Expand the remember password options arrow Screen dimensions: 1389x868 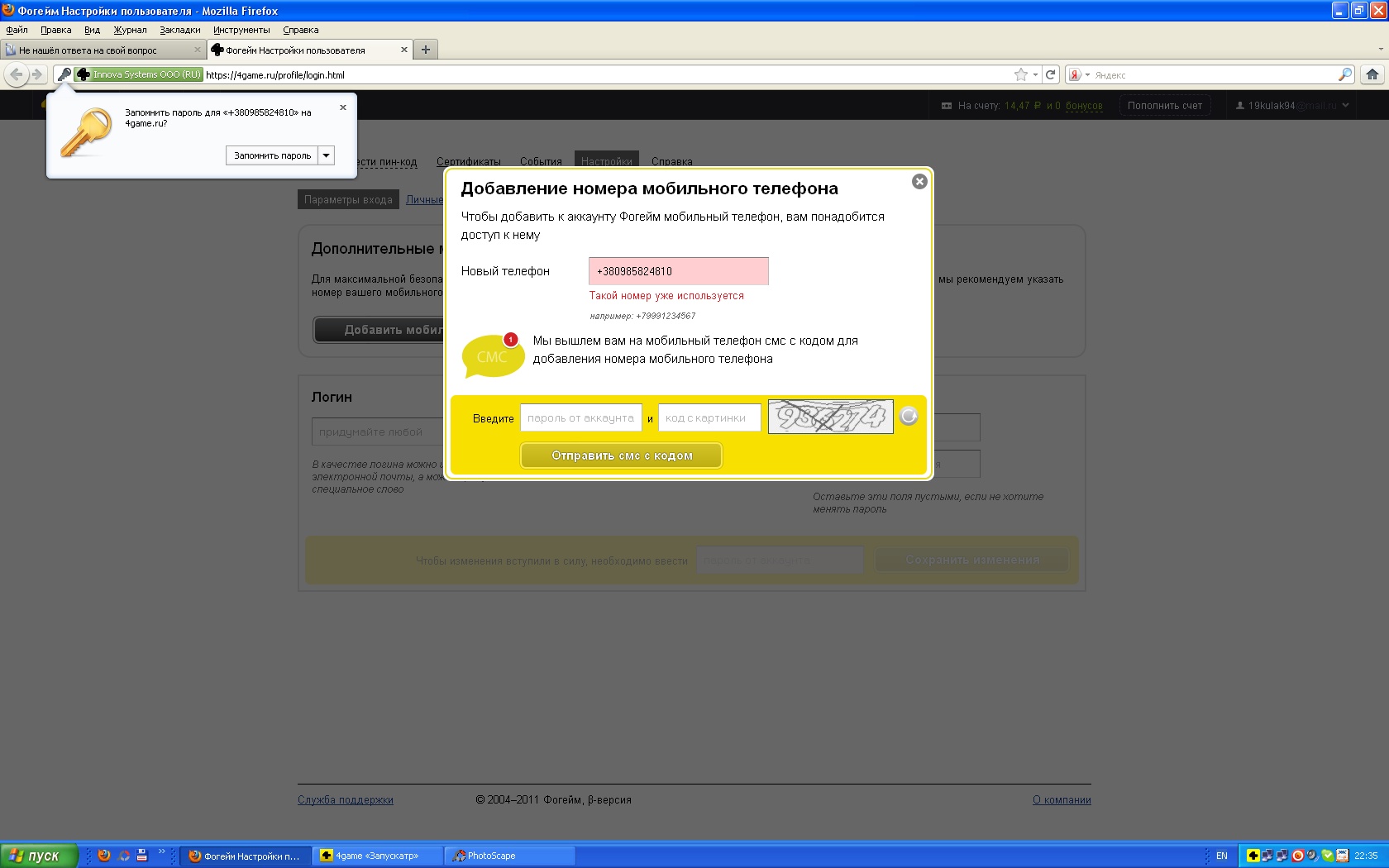(x=327, y=155)
